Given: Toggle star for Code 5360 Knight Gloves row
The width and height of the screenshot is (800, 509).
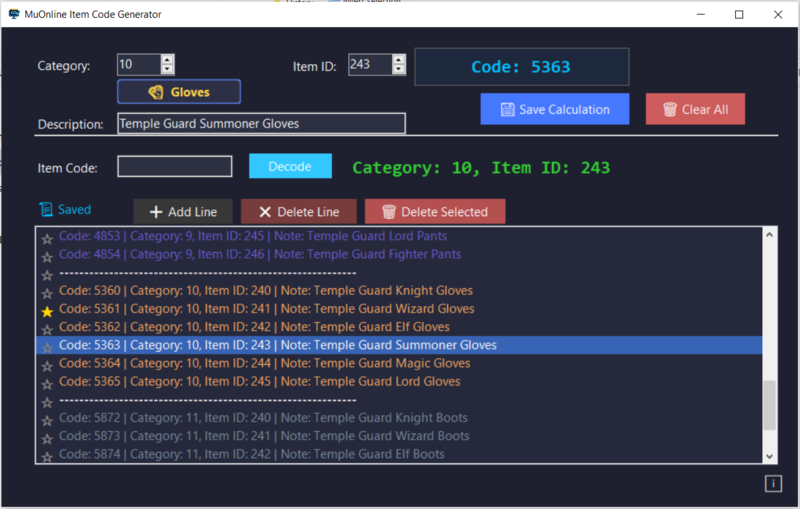Looking at the screenshot, I should pyautogui.click(x=47, y=293).
